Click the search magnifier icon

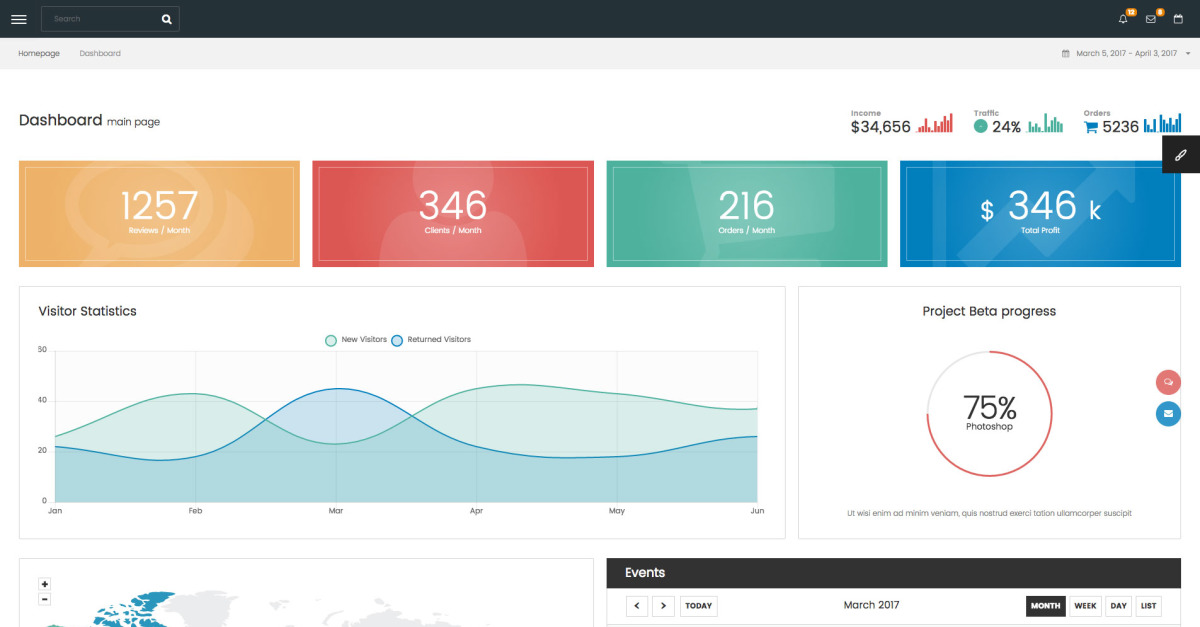click(x=166, y=19)
